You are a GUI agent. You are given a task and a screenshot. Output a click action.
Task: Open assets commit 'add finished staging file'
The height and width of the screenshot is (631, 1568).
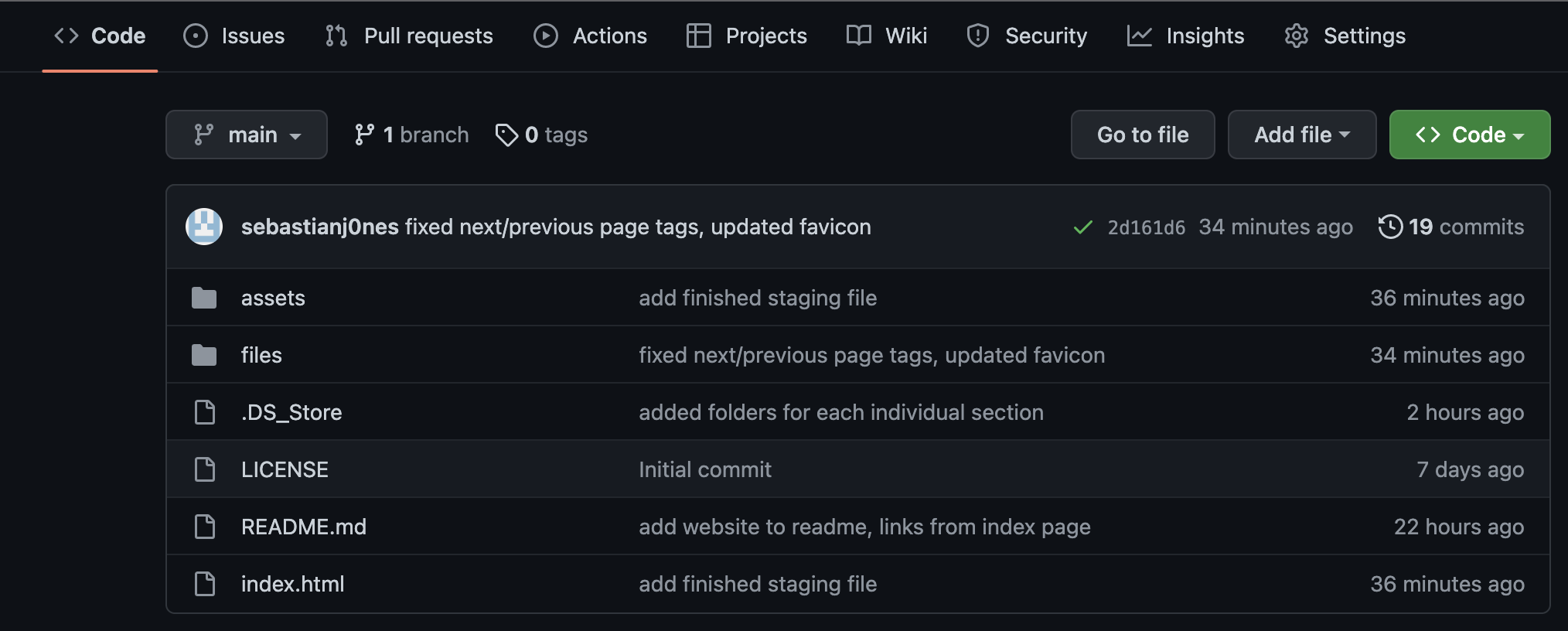[758, 298]
